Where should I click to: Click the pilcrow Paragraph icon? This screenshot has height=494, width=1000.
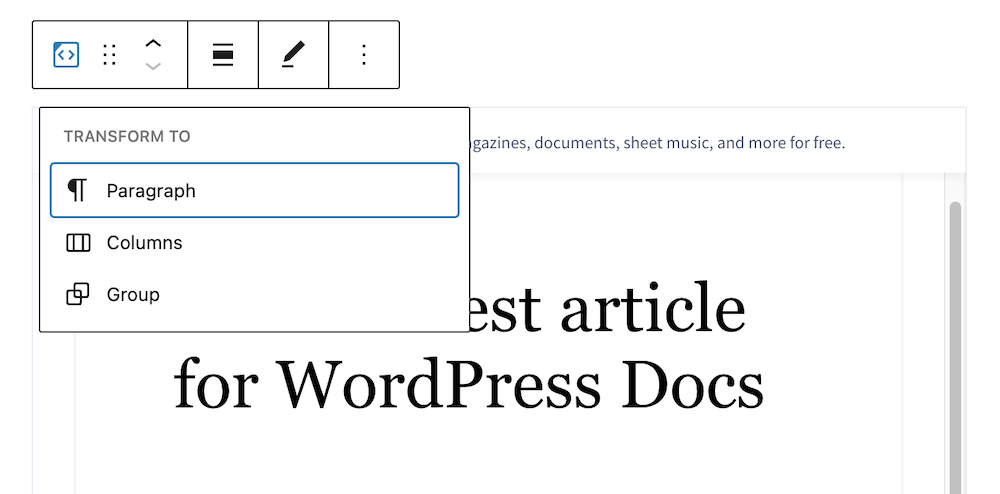pos(77,191)
